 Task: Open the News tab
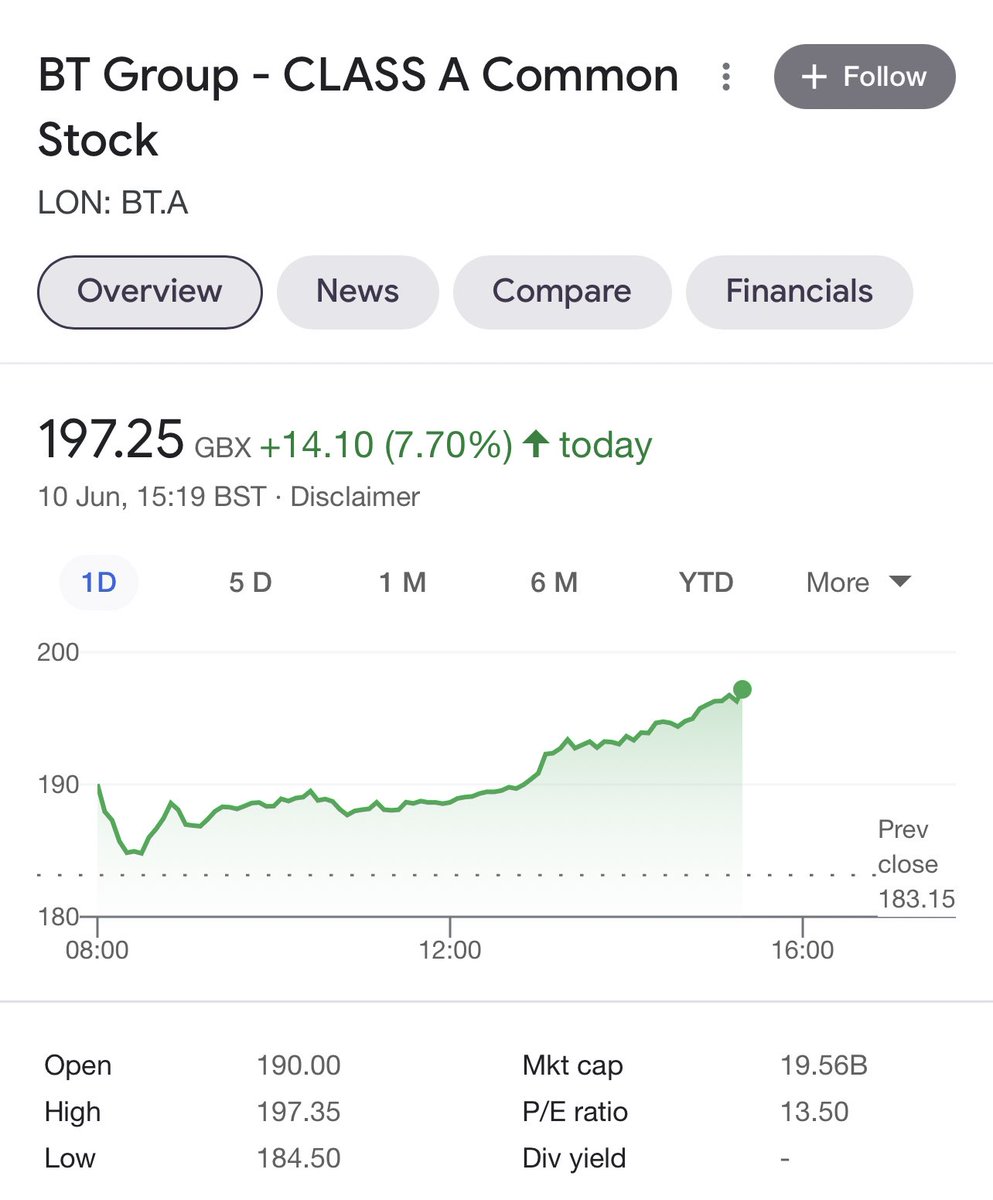[x=358, y=292]
